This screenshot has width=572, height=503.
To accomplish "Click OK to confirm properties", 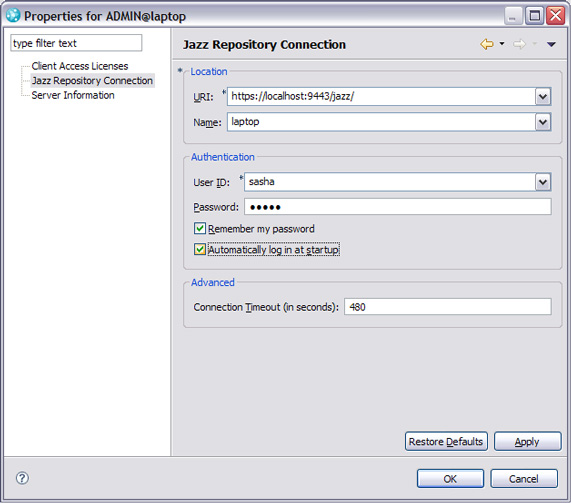I will click(450, 479).
